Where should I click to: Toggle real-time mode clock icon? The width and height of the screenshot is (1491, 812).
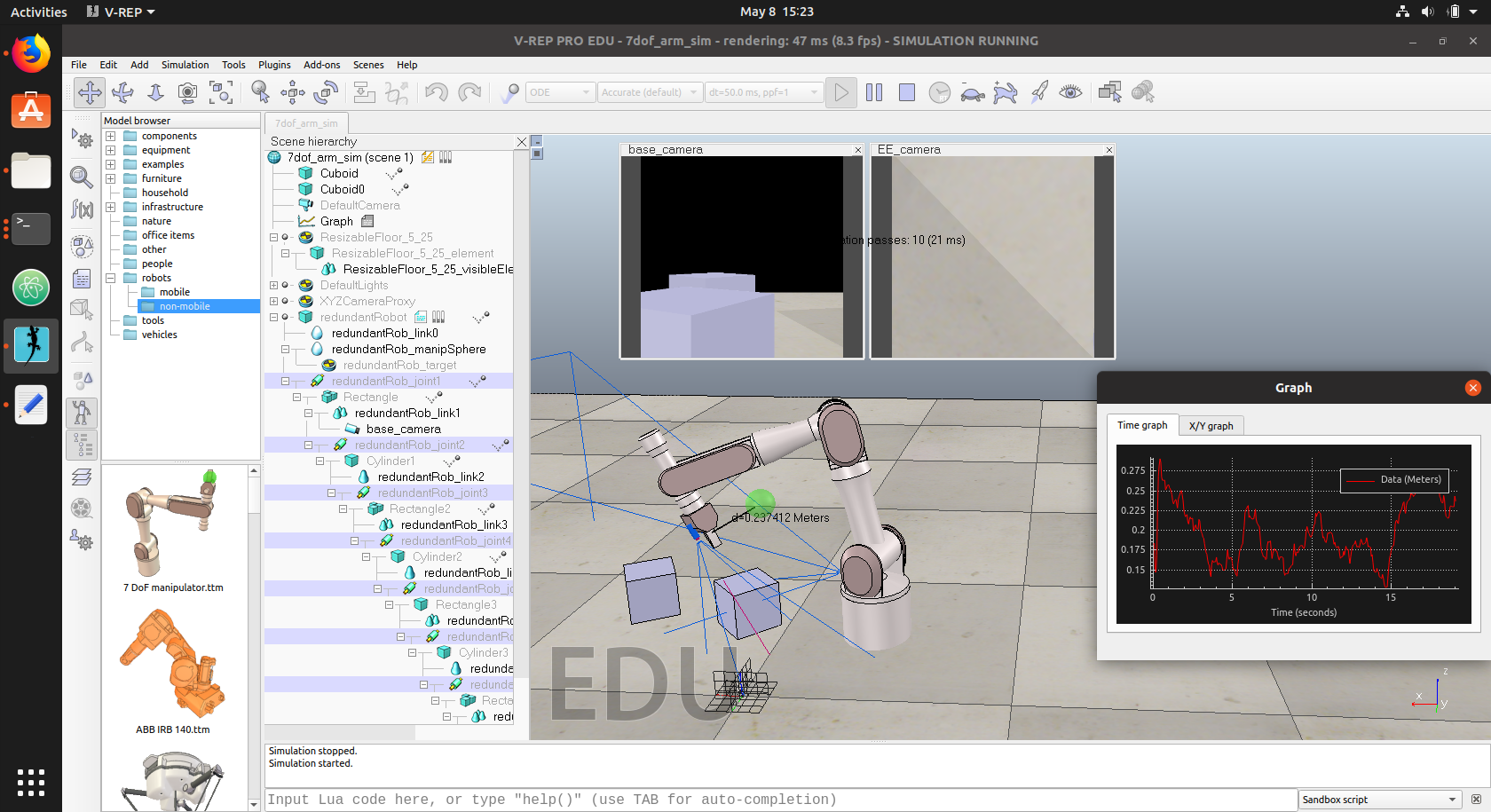pos(940,92)
